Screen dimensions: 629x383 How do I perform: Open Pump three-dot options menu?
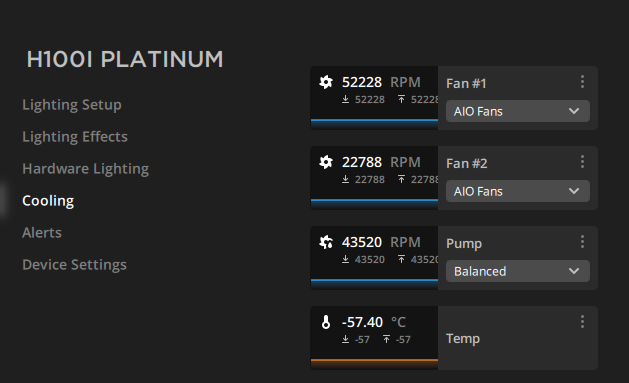click(x=582, y=241)
